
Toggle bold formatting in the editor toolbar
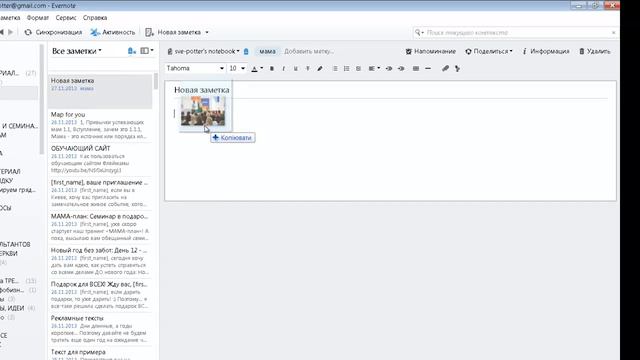[272, 69]
